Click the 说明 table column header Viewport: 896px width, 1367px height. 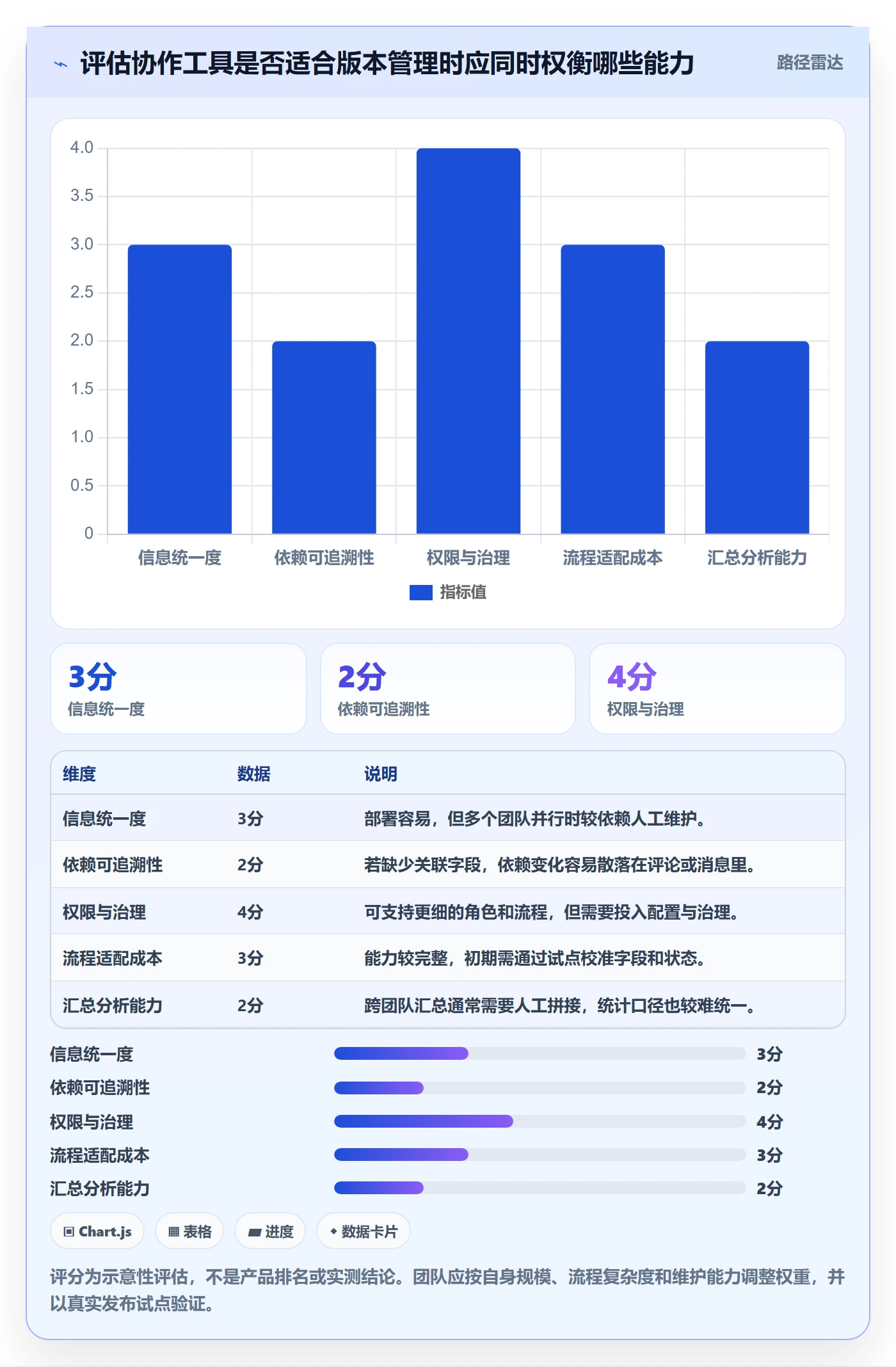click(x=381, y=774)
